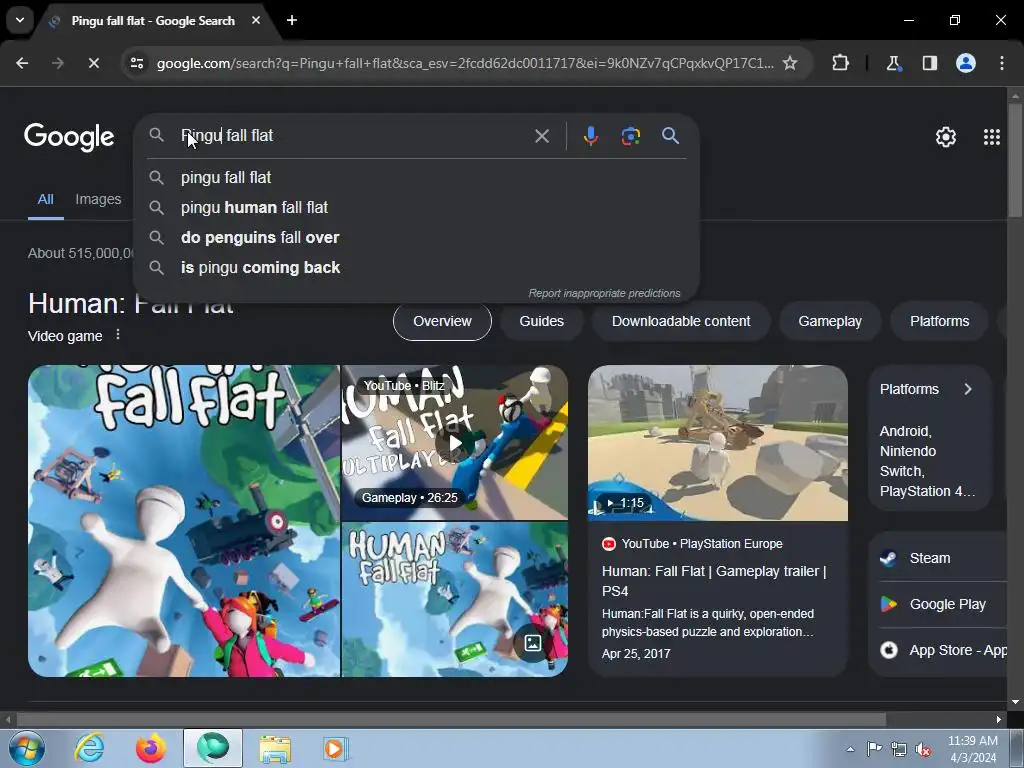This screenshot has width=1024, height=768.
Task: Open lower Human Fall Flat image
Action: tap(455, 600)
